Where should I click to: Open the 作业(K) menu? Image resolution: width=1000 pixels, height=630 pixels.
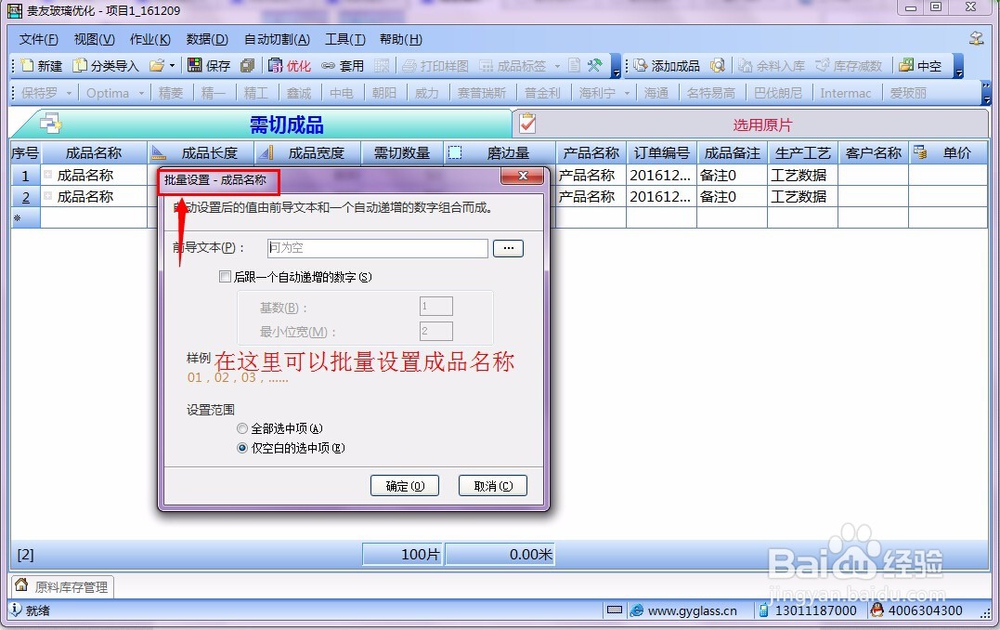click(x=150, y=40)
